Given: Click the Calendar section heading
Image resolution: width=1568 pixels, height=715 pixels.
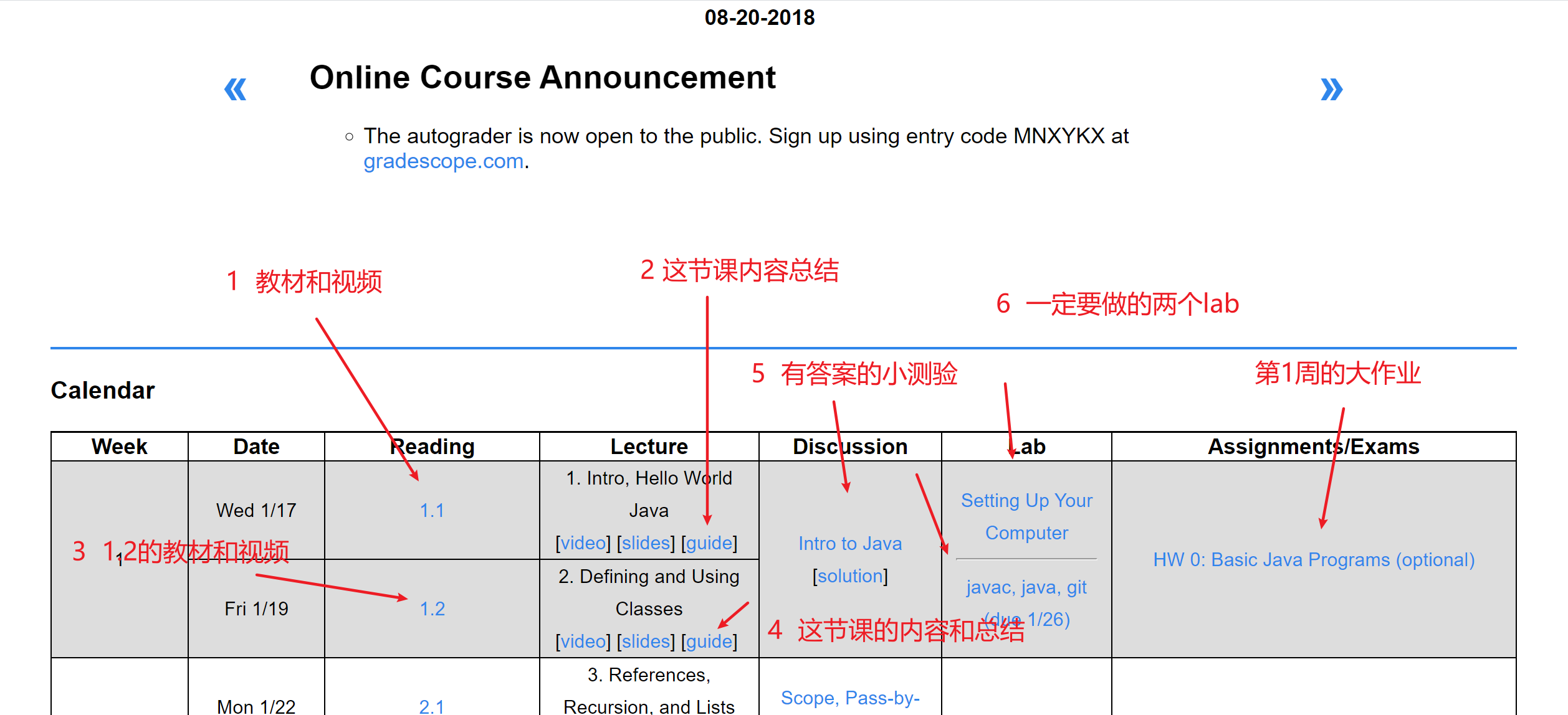Looking at the screenshot, I should [x=103, y=391].
